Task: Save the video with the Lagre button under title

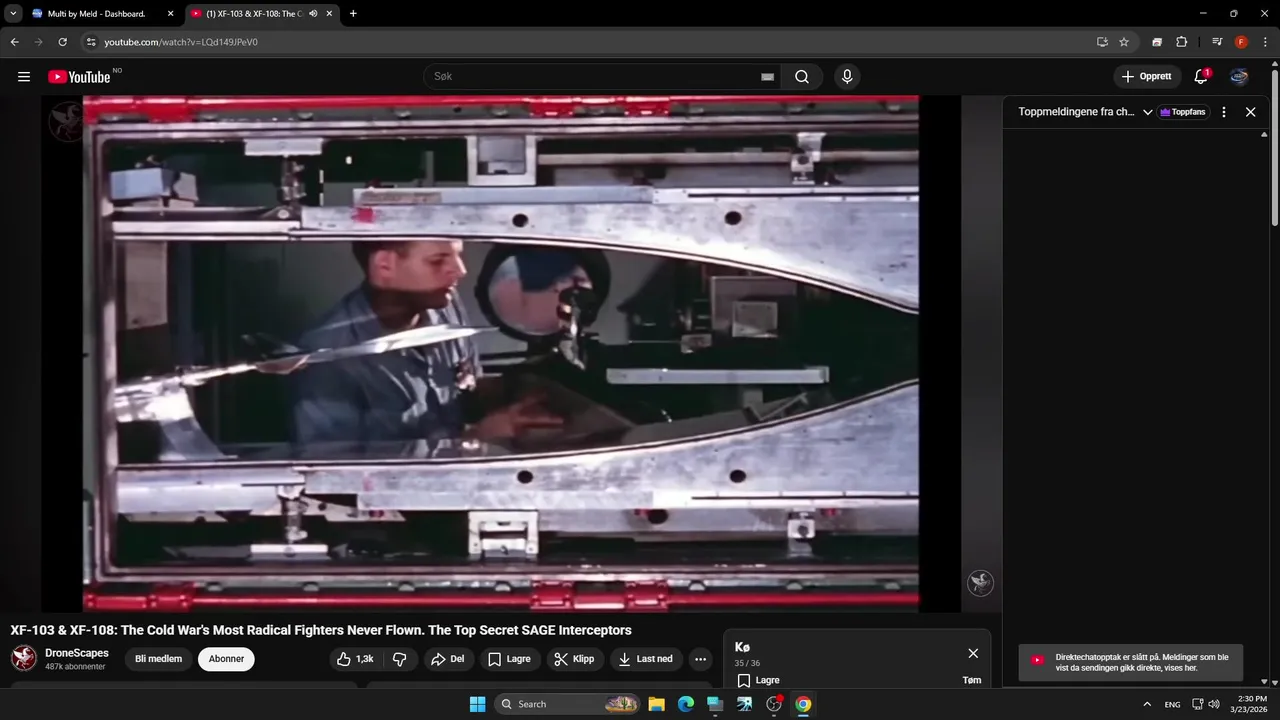Action: click(x=509, y=659)
